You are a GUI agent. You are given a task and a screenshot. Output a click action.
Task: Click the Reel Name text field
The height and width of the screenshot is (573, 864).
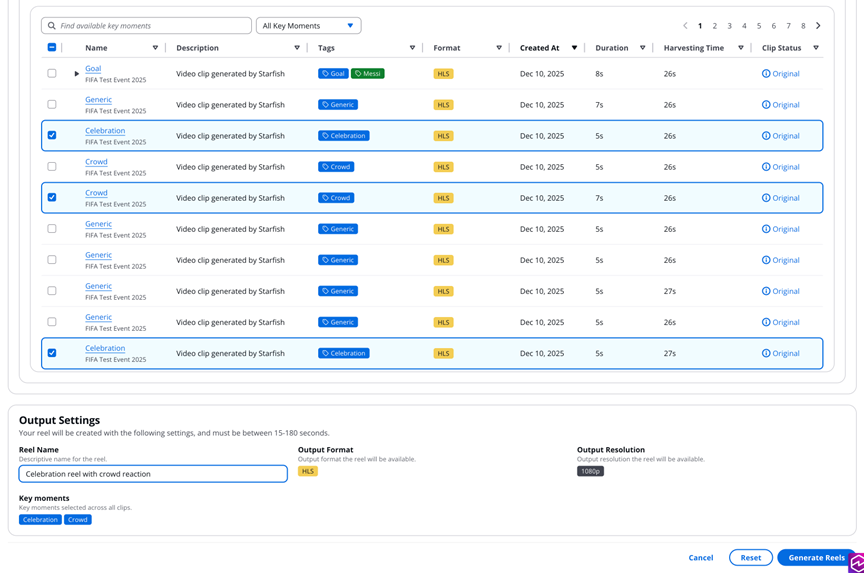click(x=153, y=474)
